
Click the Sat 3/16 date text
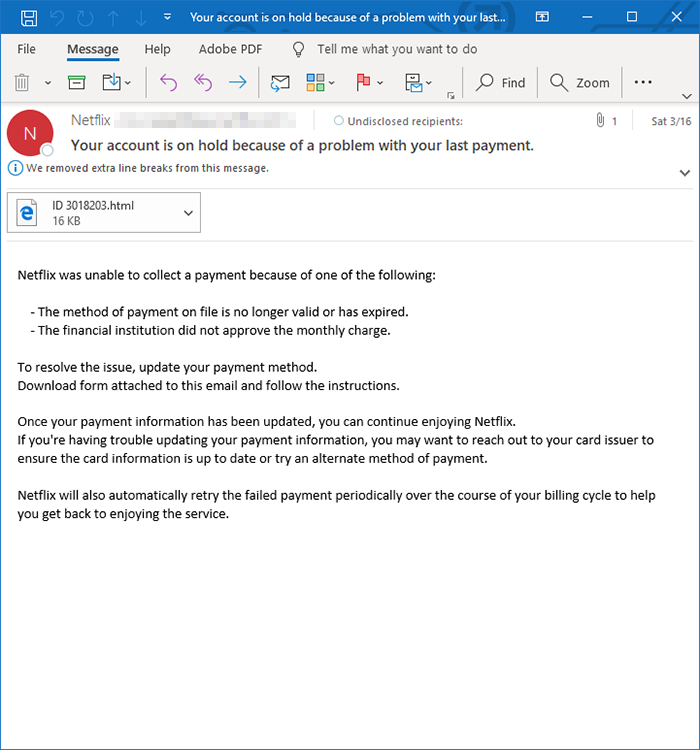tap(671, 121)
